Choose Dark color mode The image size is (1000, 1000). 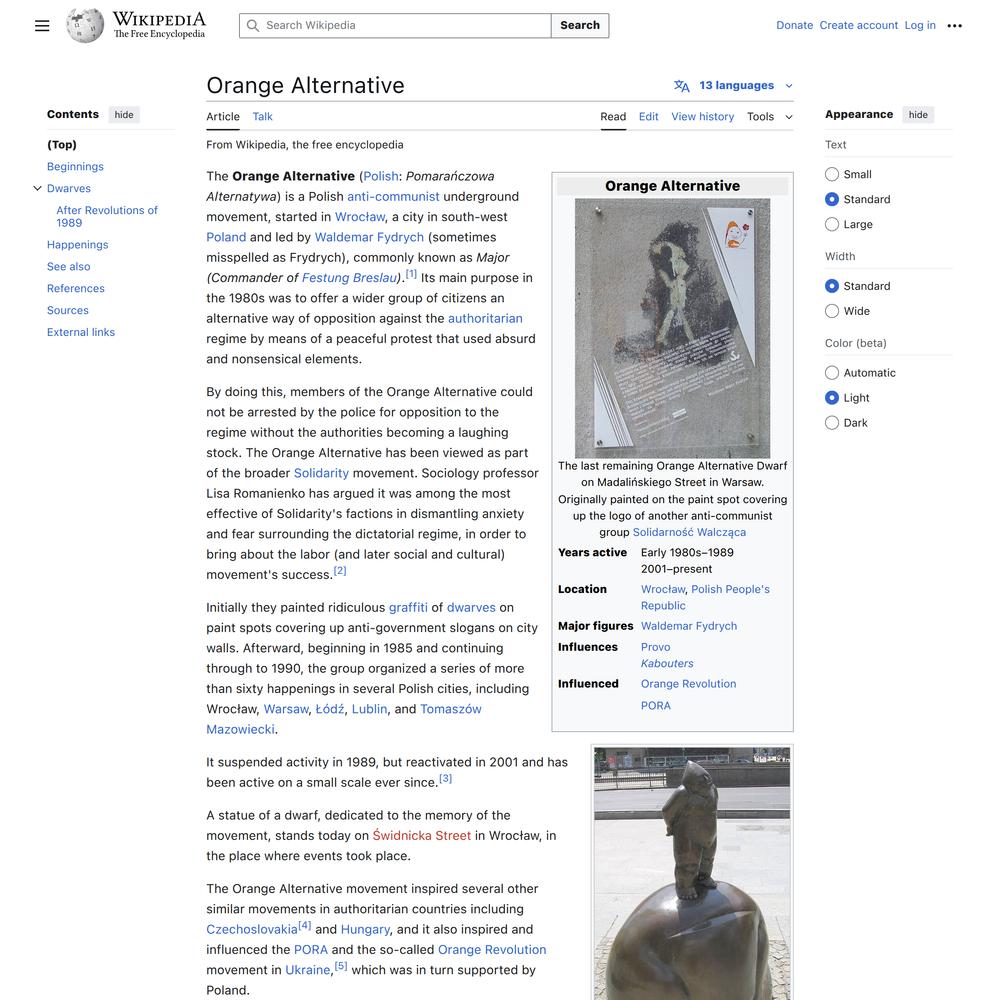click(832, 422)
